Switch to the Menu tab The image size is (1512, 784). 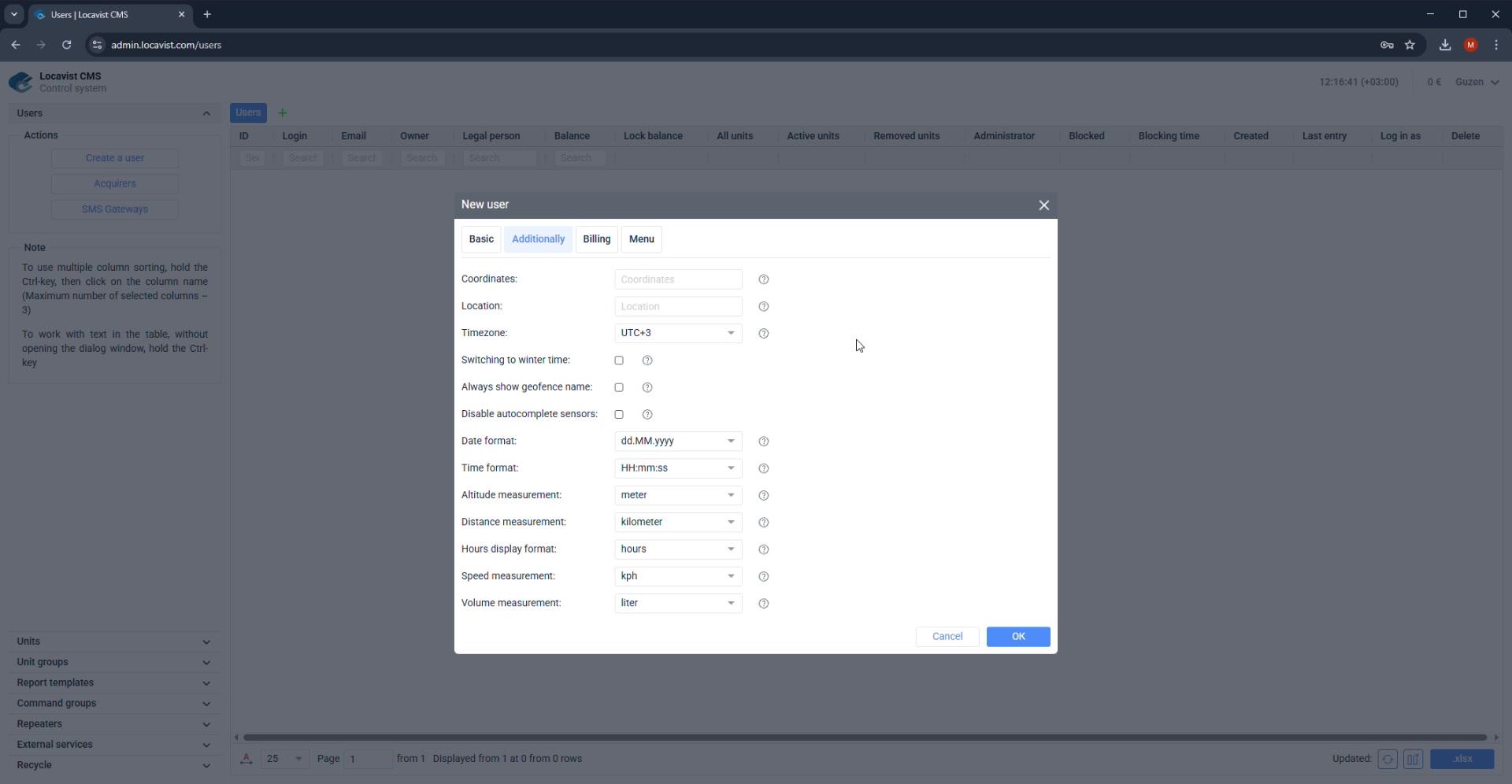[641, 239]
